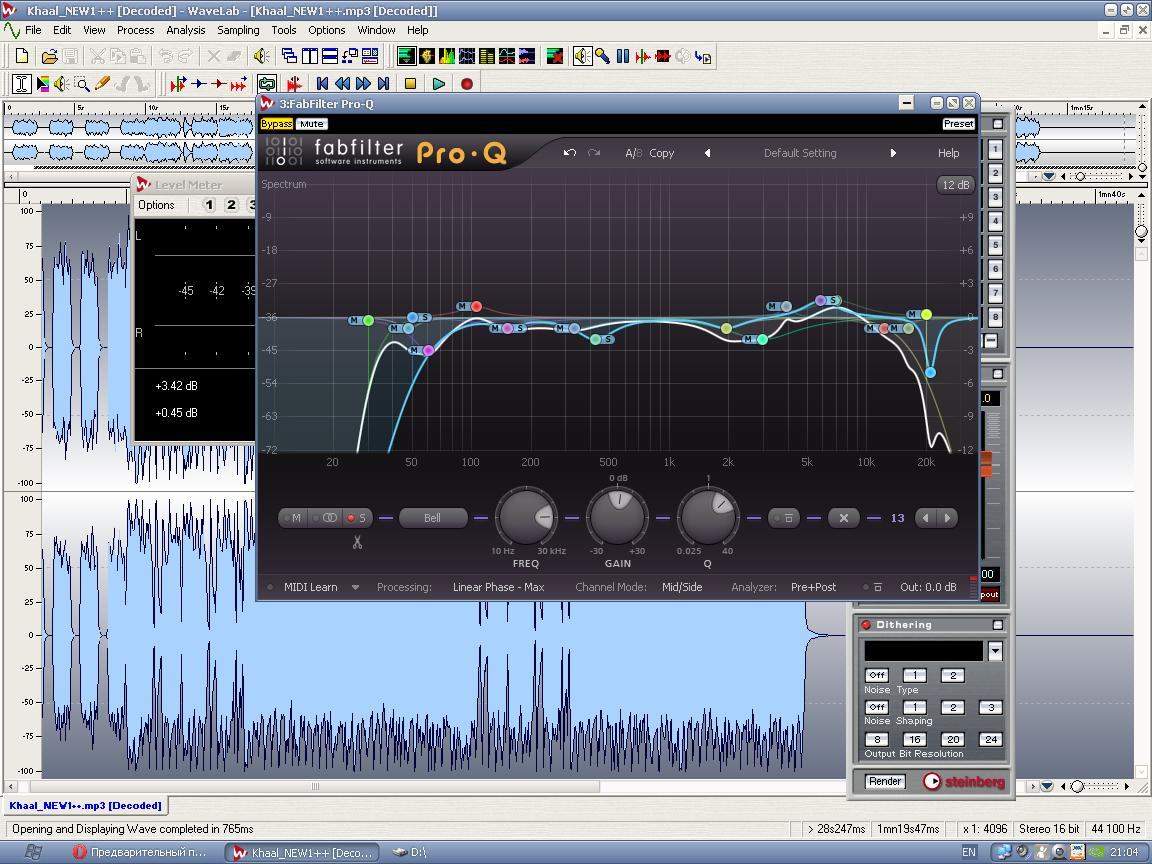Click the microphone icon in the toolbar
The width and height of the screenshot is (1152, 864).
602,57
